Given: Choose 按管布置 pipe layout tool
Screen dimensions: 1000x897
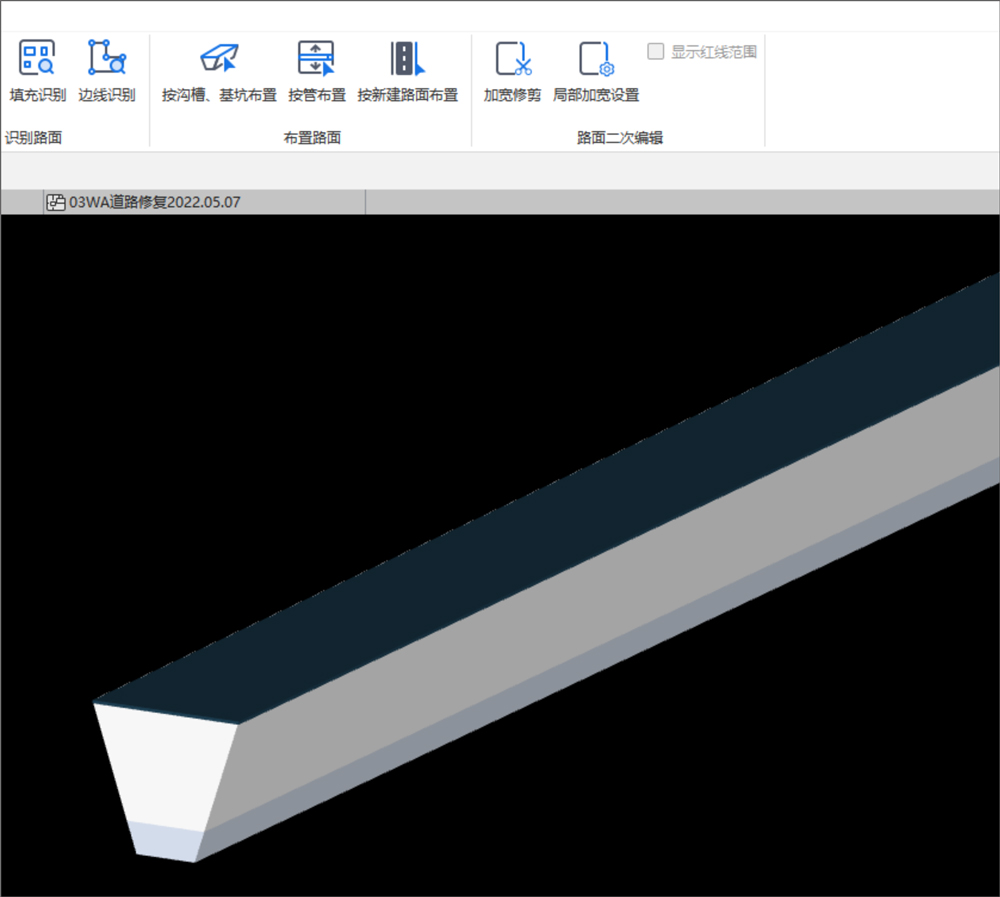Looking at the screenshot, I should [x=316, y=71].
